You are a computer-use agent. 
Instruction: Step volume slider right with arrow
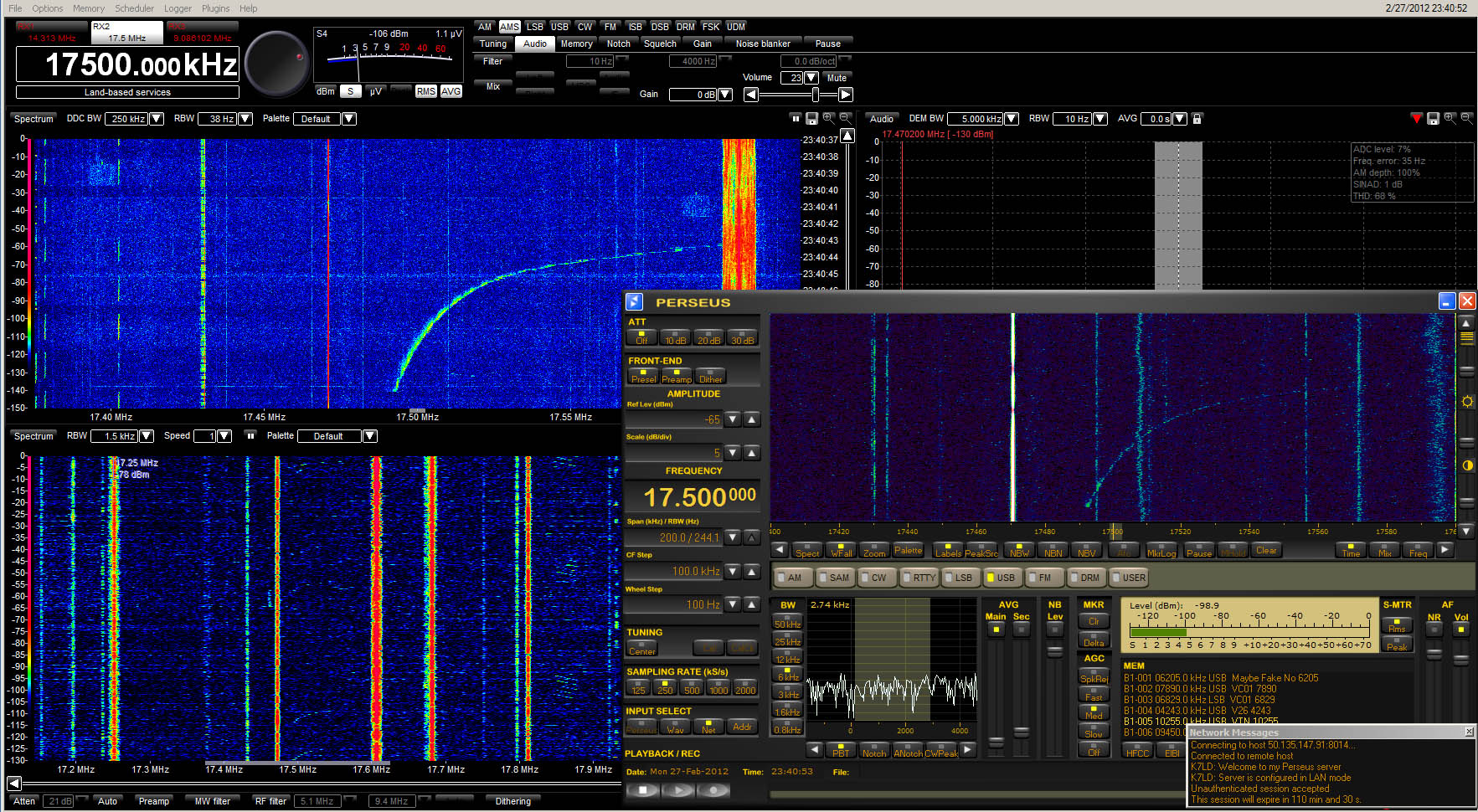pyautogui.click(x=846, y=95)
